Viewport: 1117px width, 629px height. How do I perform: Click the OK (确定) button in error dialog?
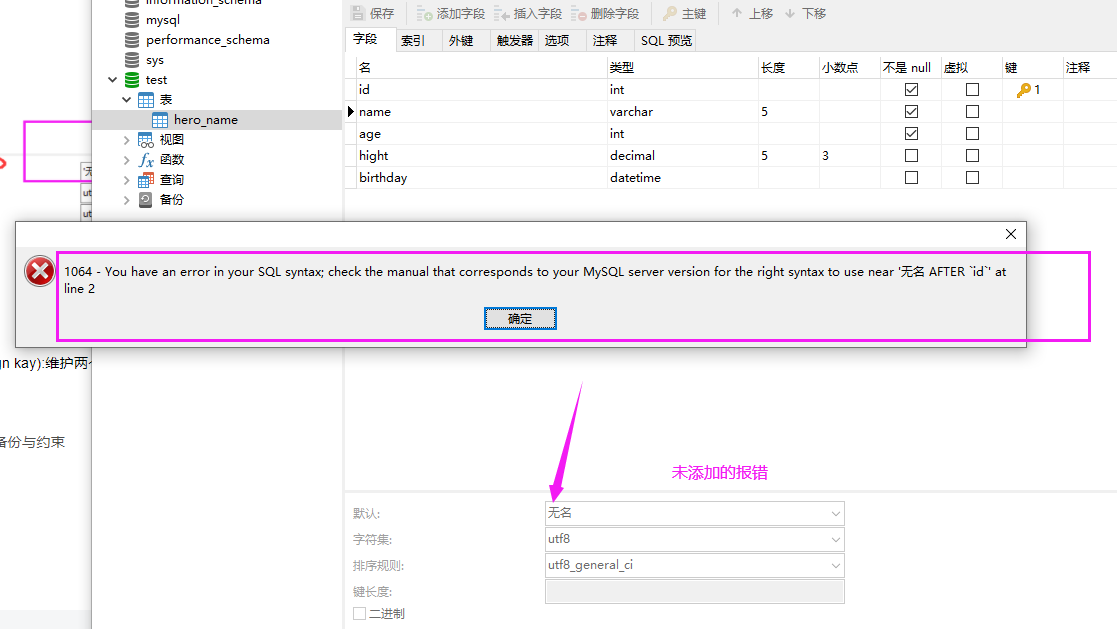(520, 318)
